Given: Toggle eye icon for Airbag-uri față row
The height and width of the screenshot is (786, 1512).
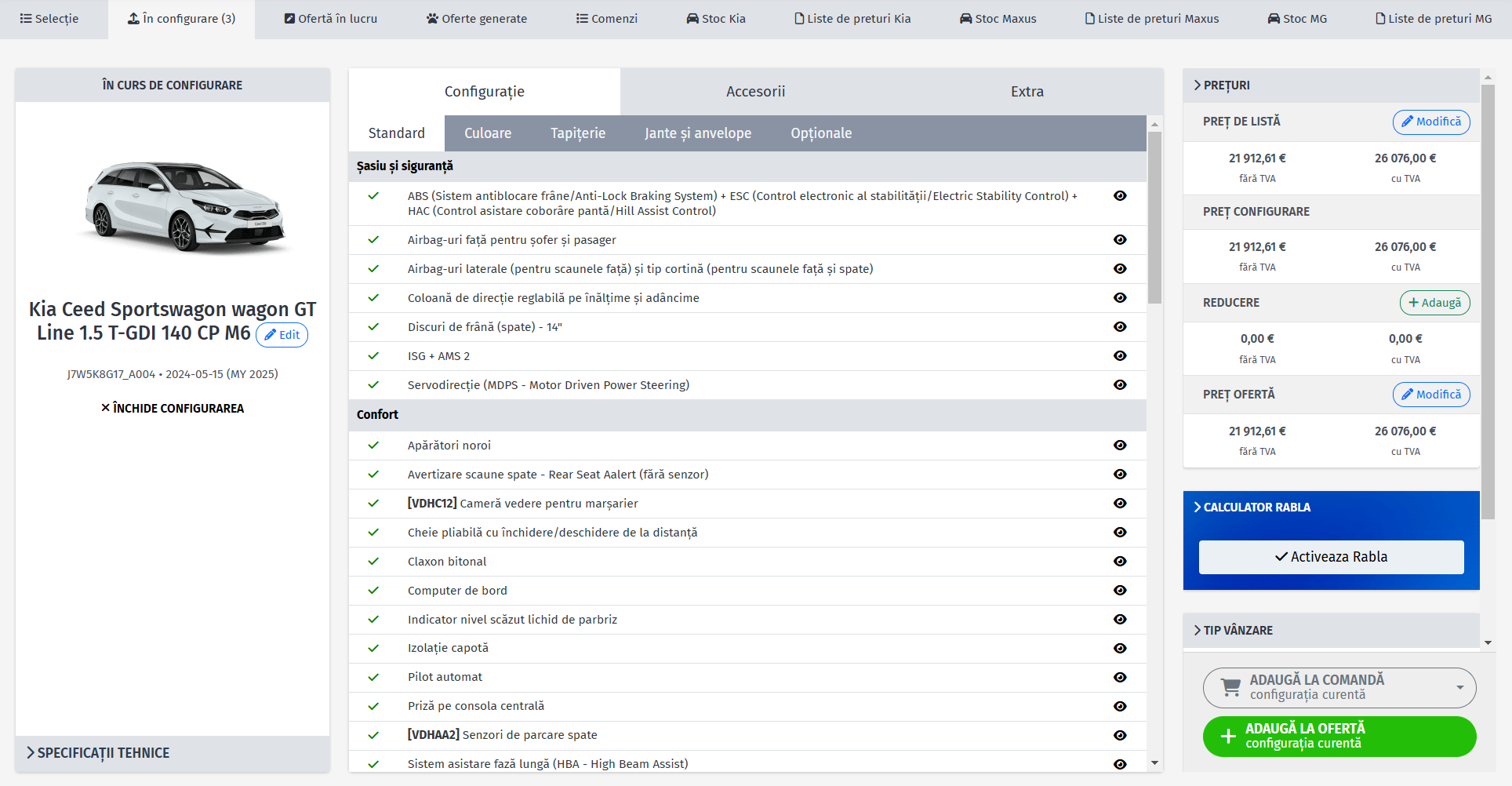Looking at the screenshot, I should point(1120,240).
